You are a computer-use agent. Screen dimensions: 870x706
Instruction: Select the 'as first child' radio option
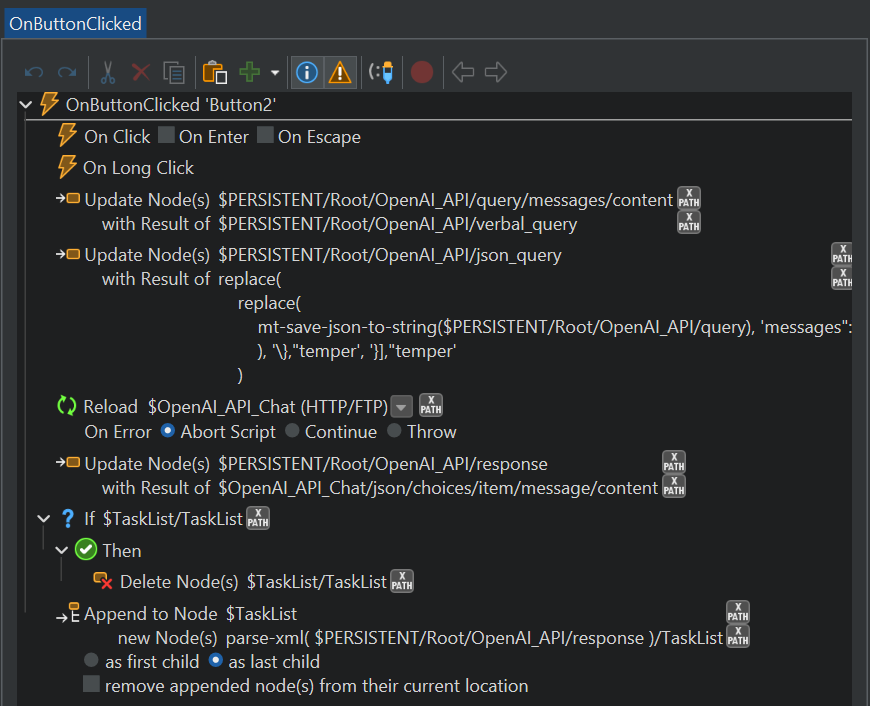[x=91, y=661]
